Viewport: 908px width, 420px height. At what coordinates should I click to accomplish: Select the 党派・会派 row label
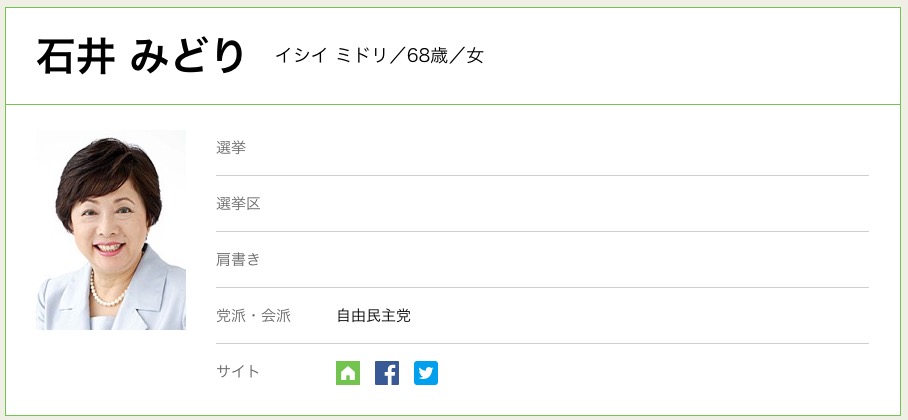pos(253,316)
